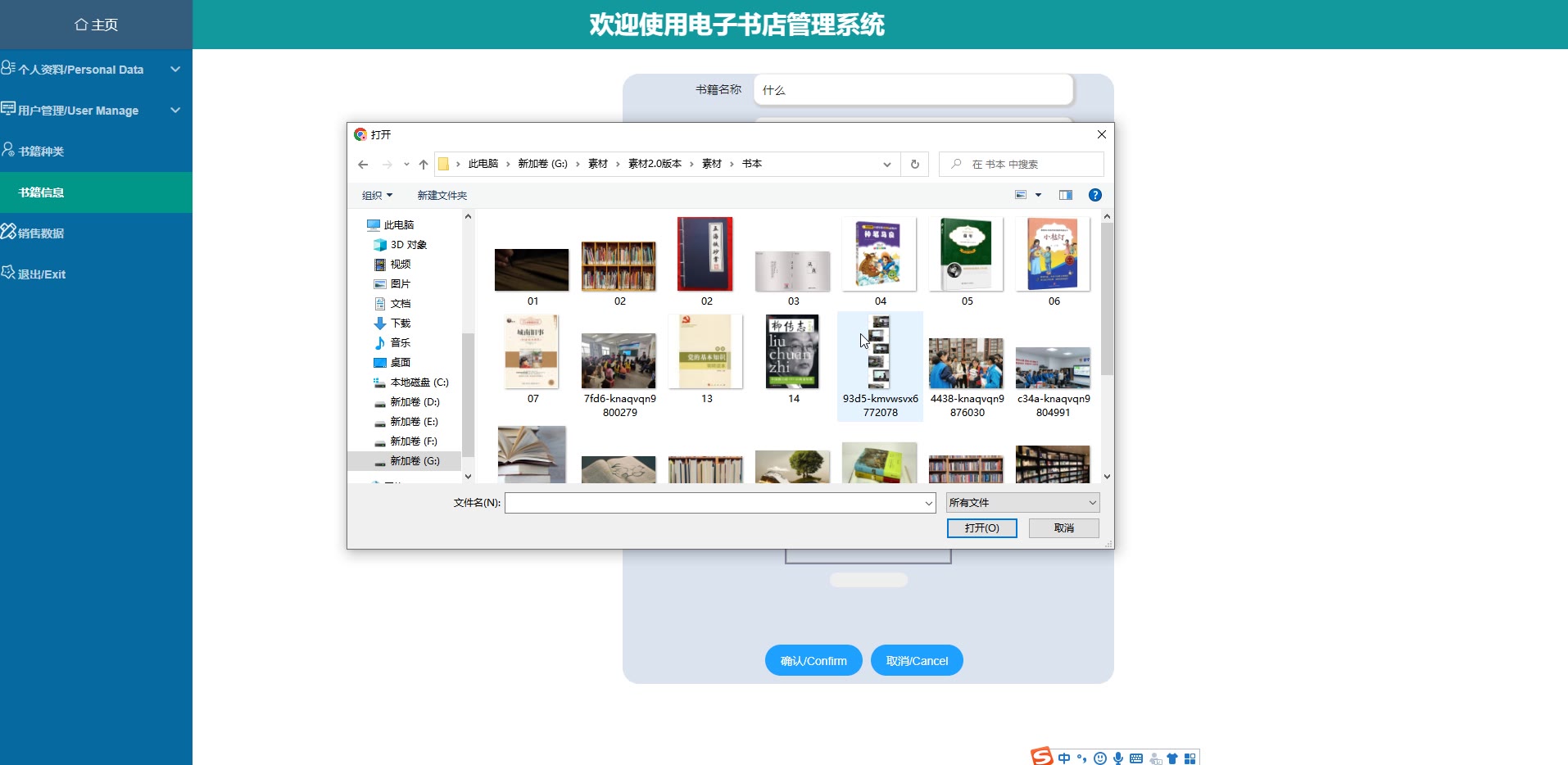Open the 所有文件 file type dropdown

(x=1022, y=503)
